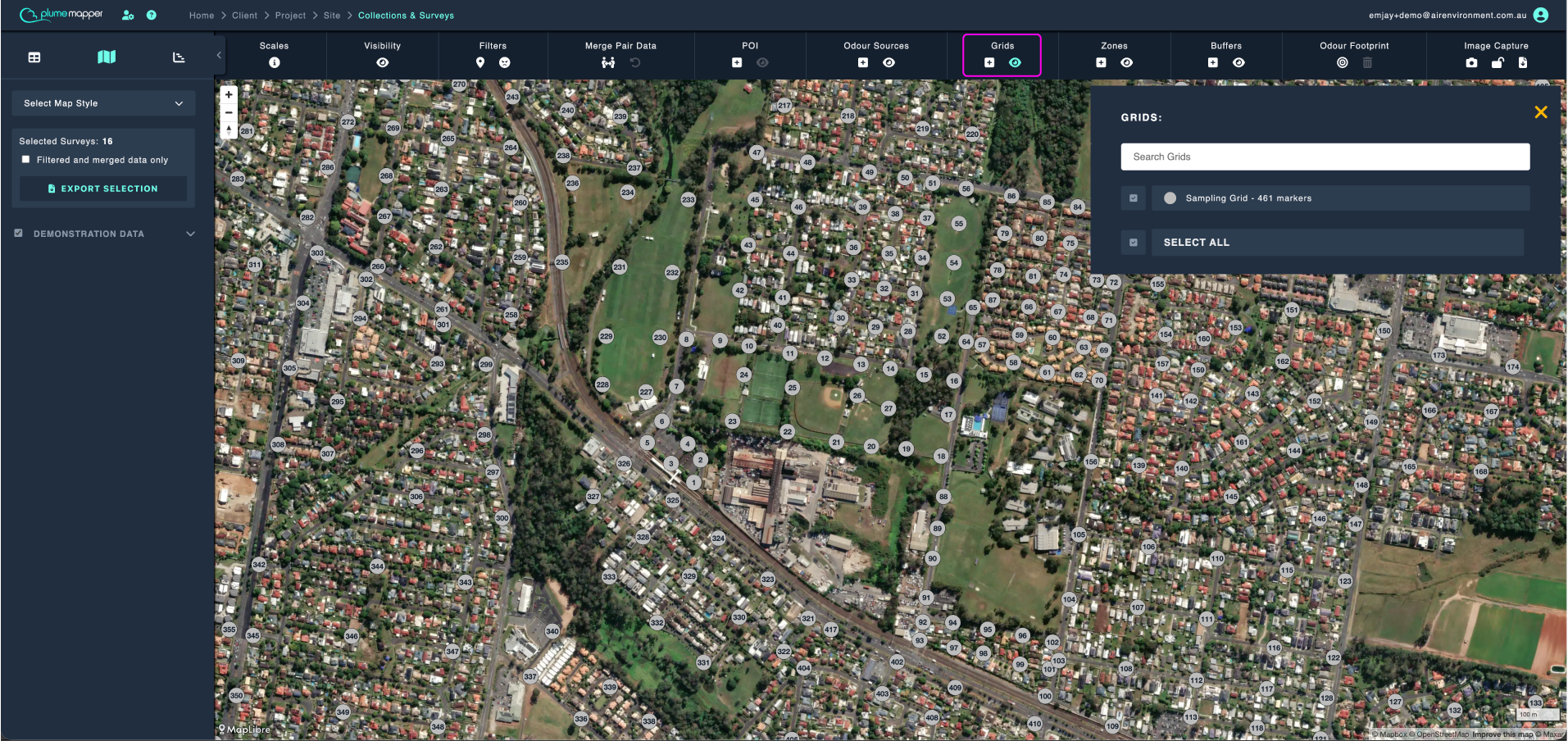Add a new Odour Source
Viewport: 1568px width, 741px height.
tap(863, 62)
